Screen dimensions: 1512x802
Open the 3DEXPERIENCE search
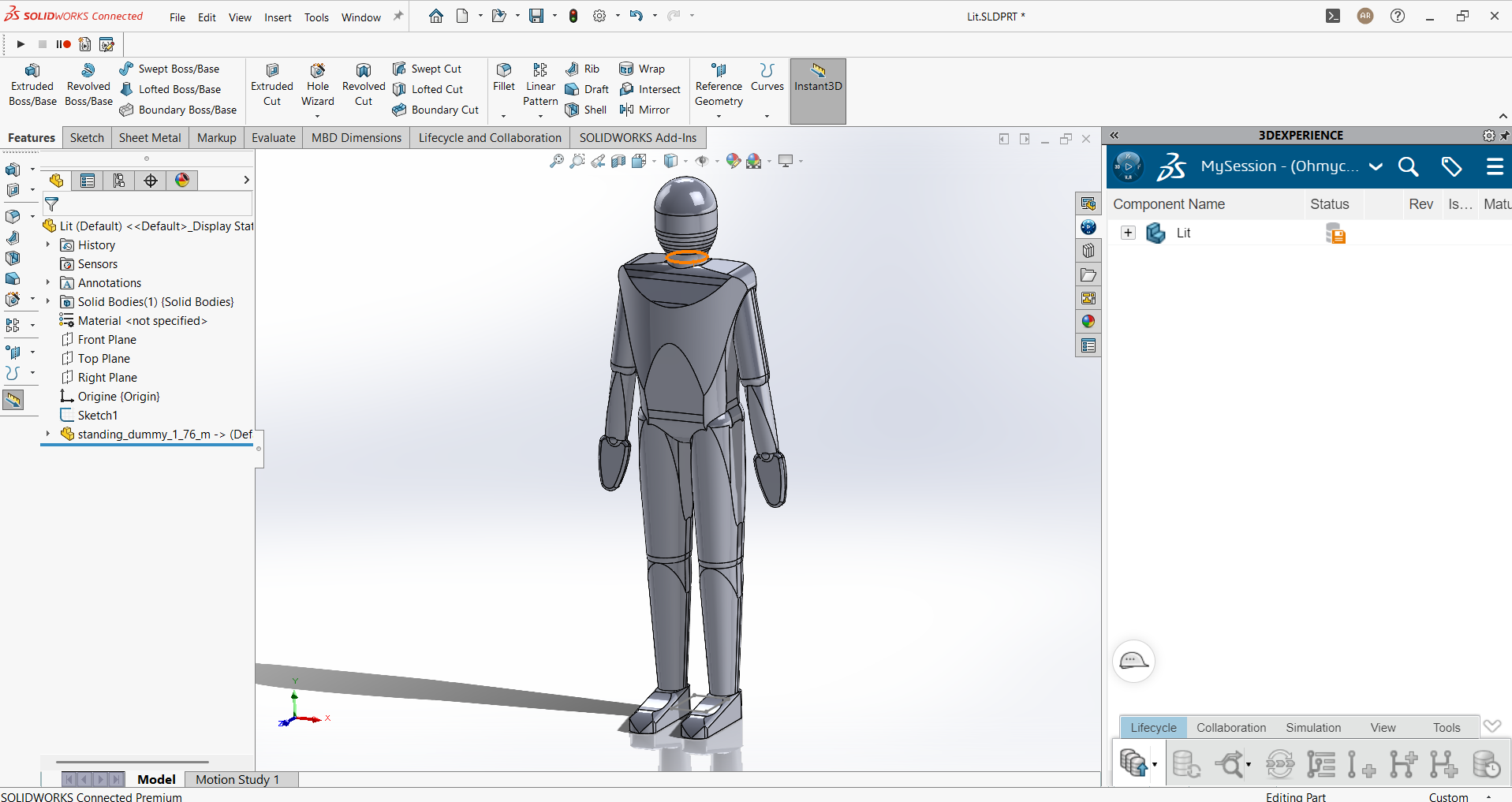(1409, 166)
